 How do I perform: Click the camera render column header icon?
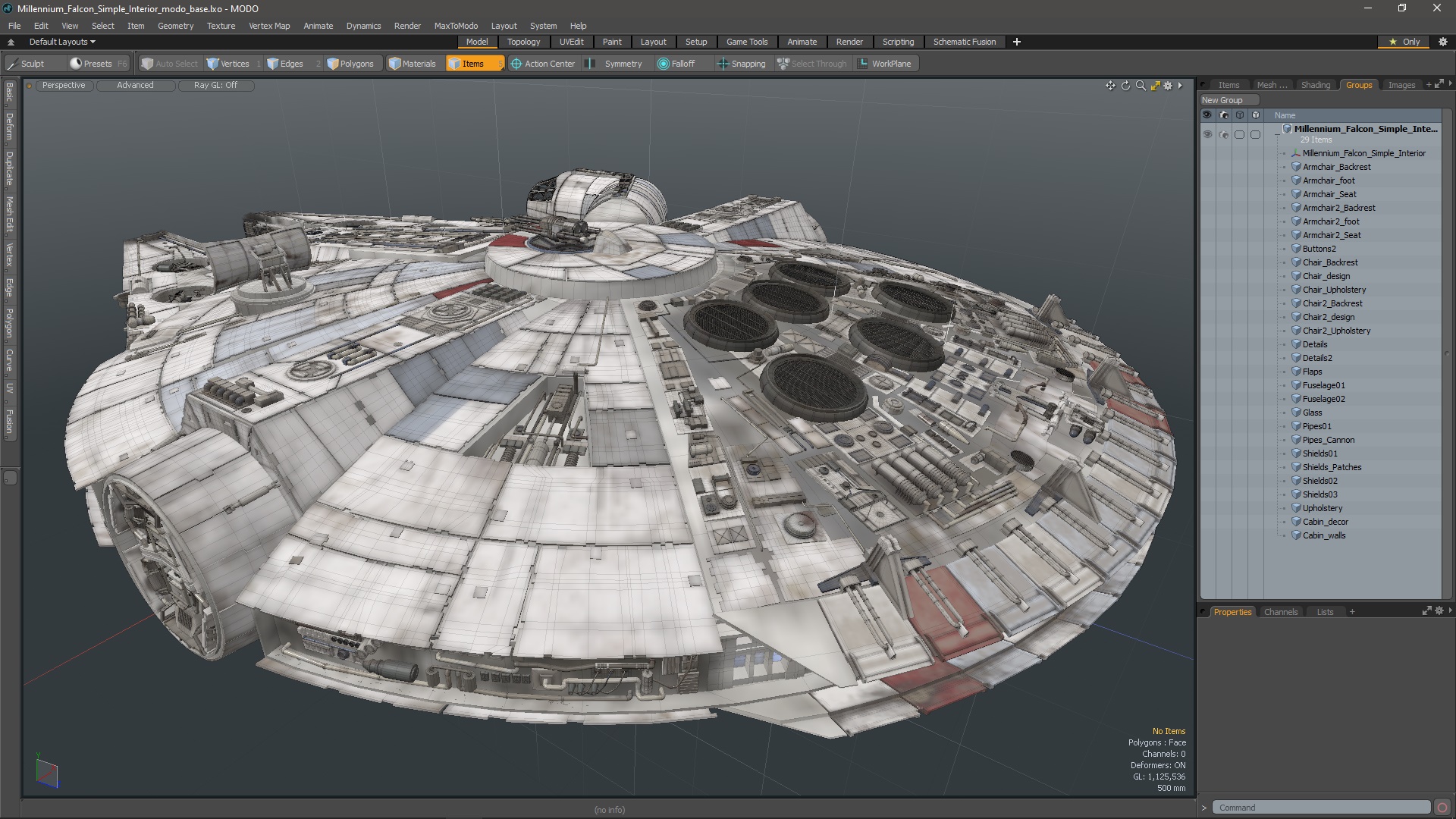pos(1223,115)
